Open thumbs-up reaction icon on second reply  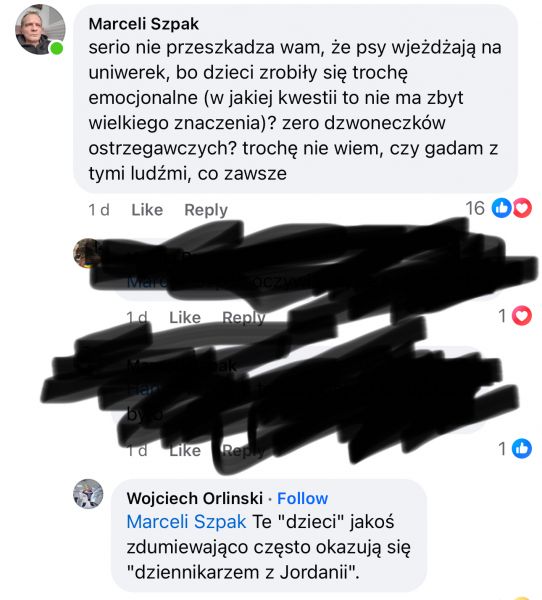522,448
